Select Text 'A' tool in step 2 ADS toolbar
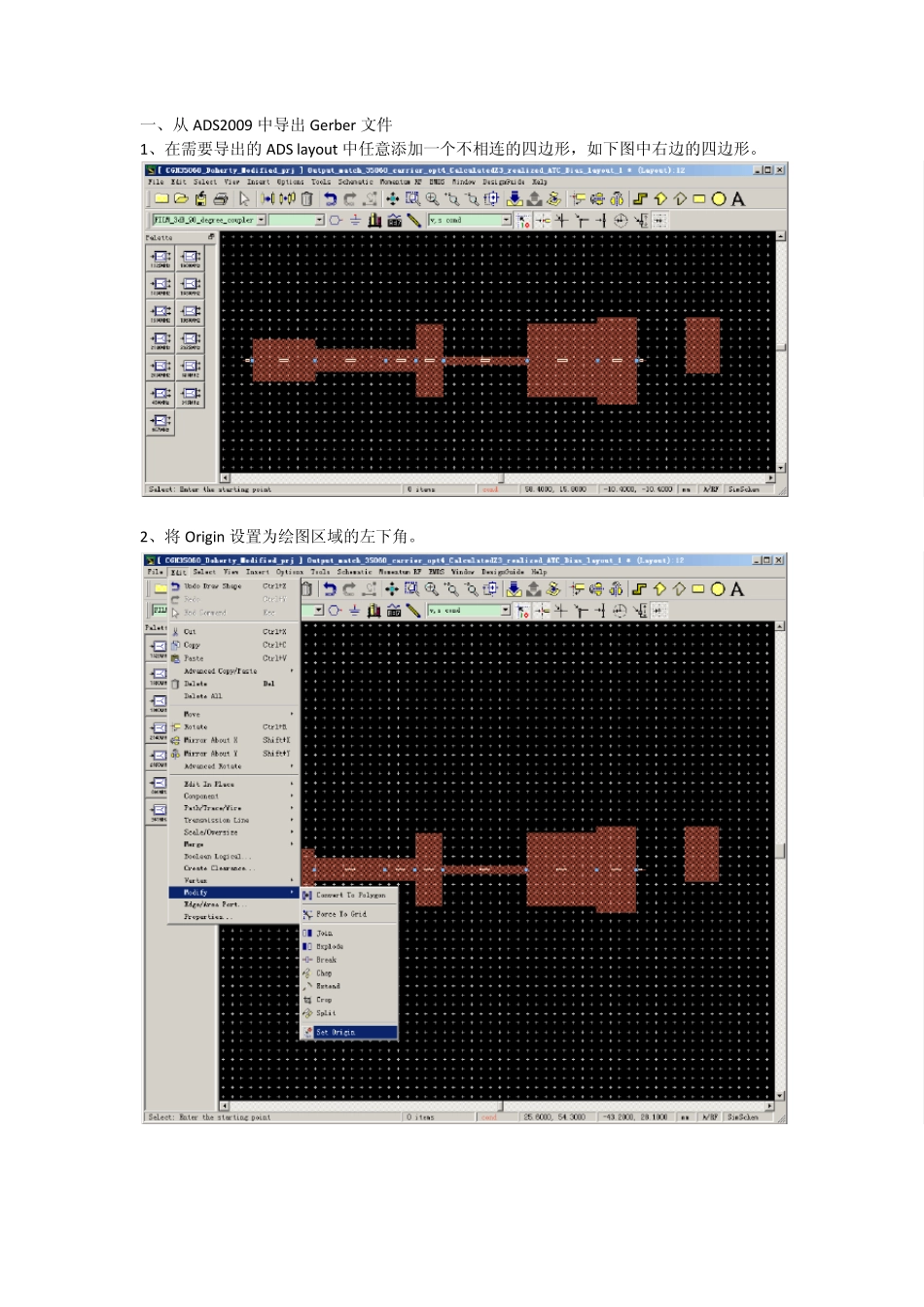The image size is (924, 1307). tap(737, 589)
